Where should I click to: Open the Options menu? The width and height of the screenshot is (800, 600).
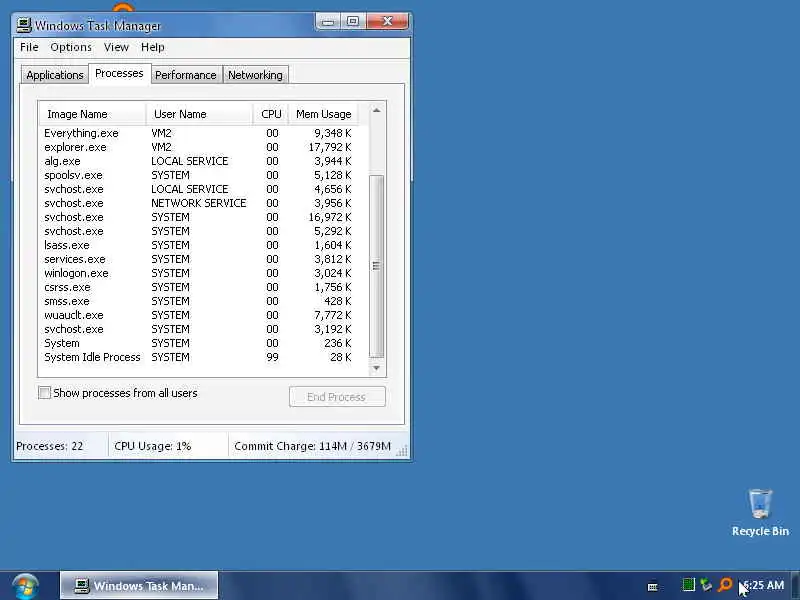point(71,47)
